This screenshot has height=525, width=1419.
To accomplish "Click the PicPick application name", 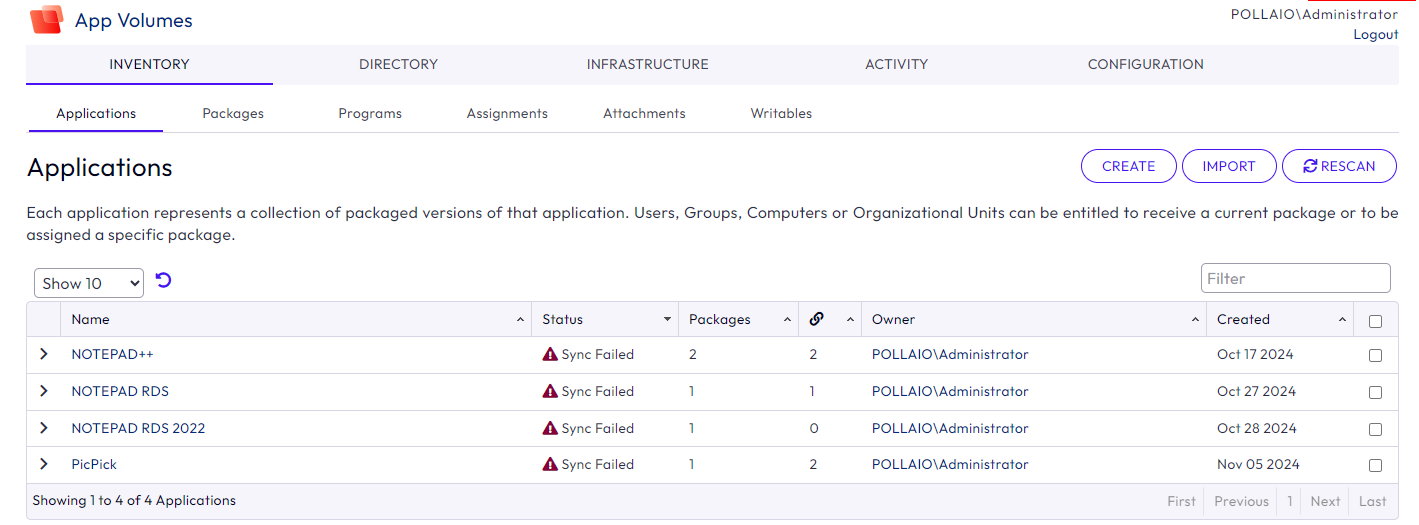I will point(94,464).
